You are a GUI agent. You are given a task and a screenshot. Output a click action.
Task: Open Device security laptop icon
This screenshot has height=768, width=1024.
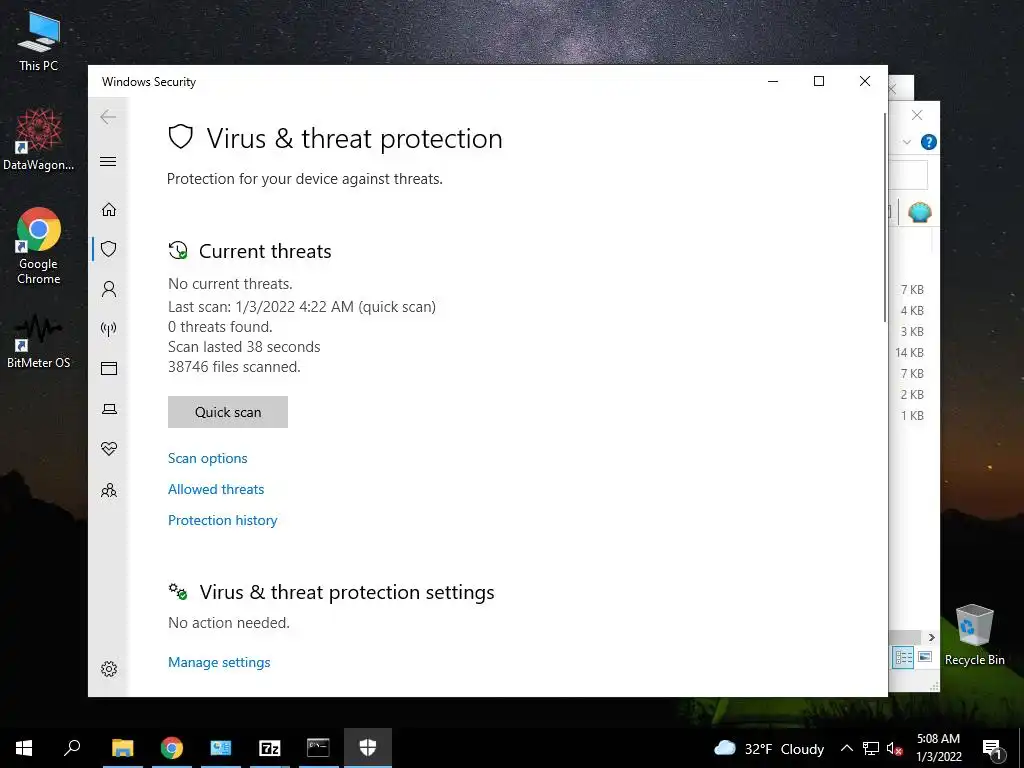click(109, 409)
